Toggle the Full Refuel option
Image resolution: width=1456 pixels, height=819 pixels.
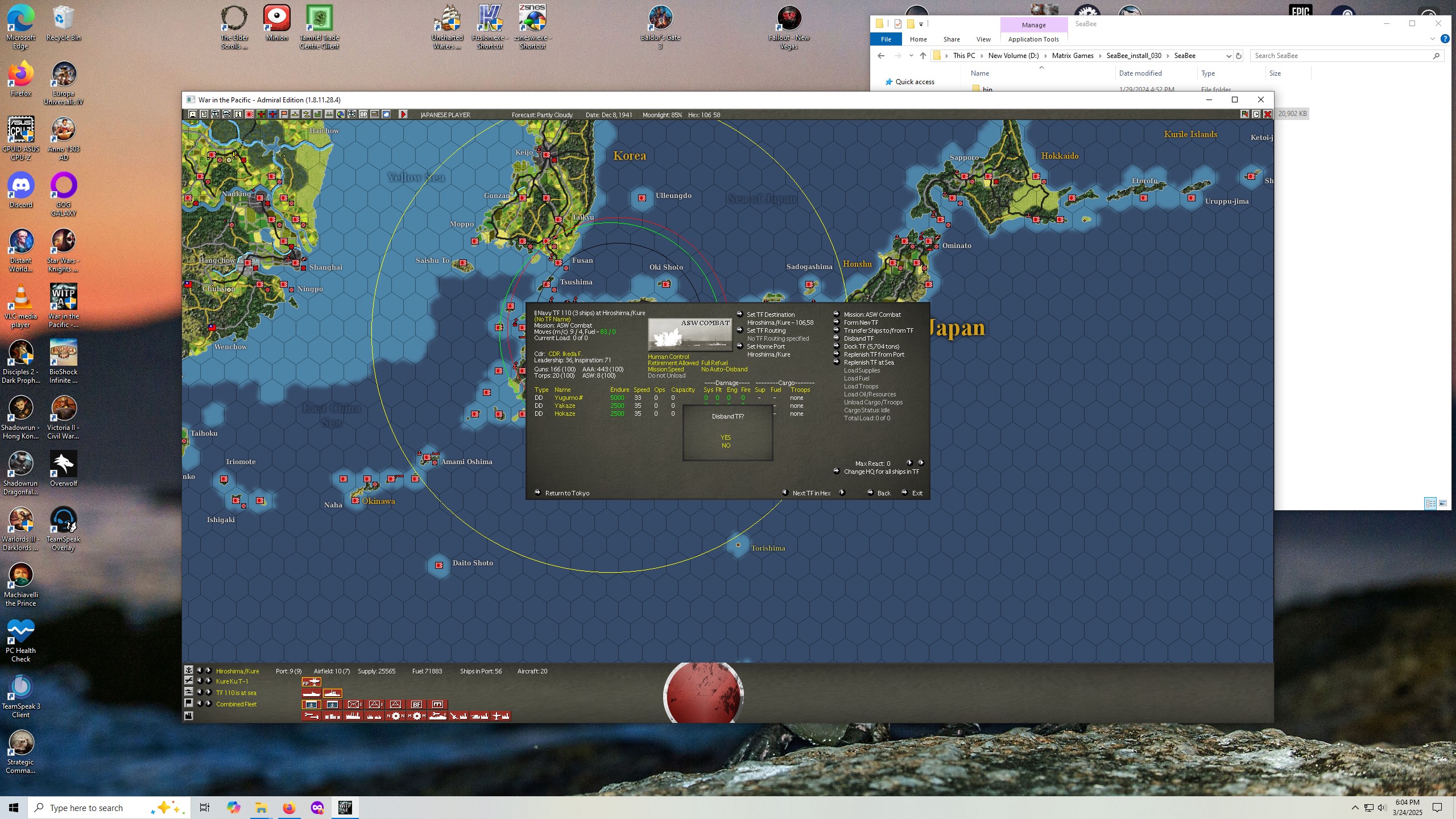coord(714,363)
